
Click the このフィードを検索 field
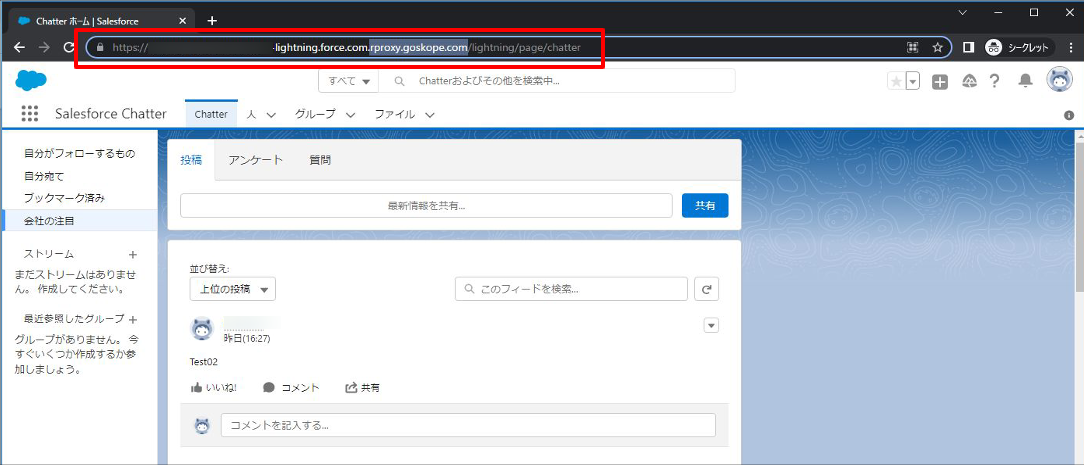tap(571, 289)
